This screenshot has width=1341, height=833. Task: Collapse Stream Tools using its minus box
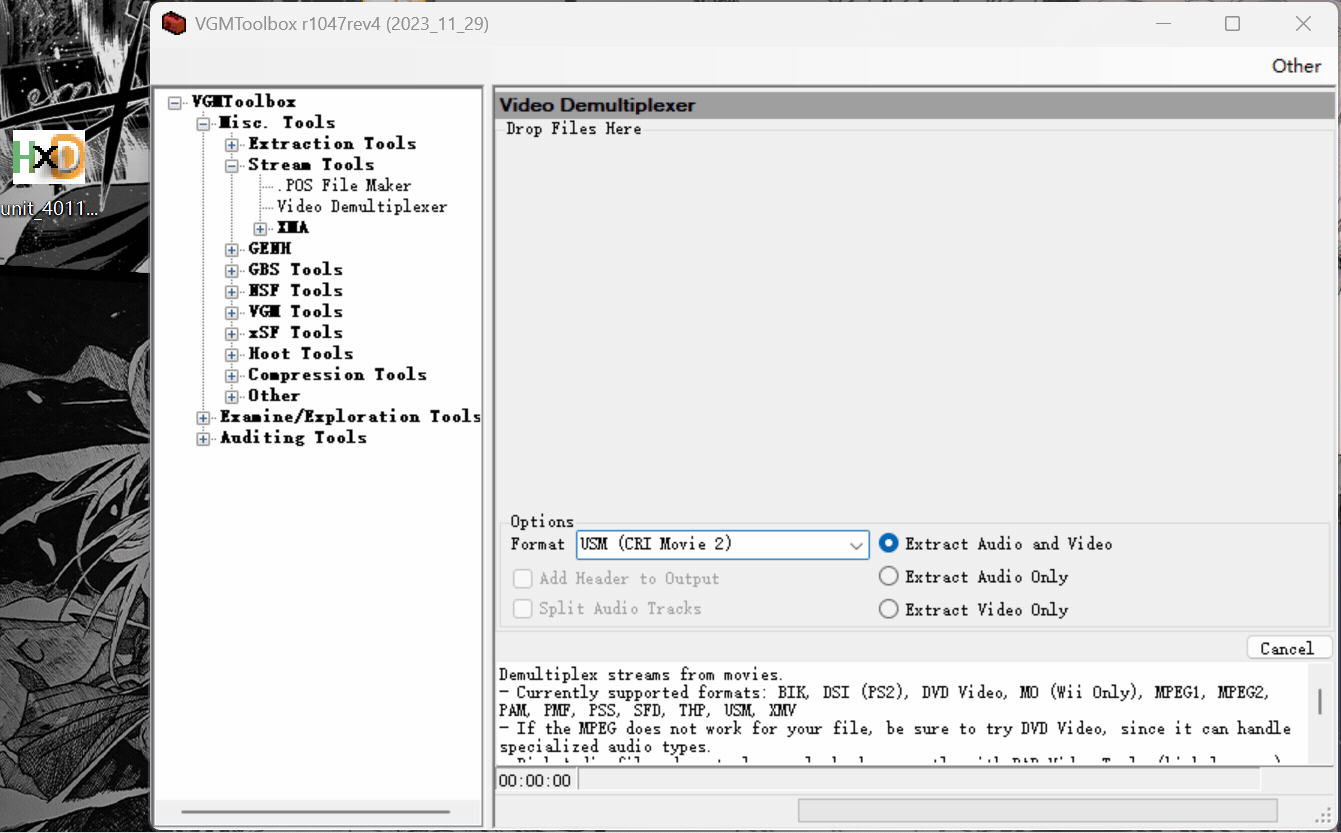click(x=232, y=165)
